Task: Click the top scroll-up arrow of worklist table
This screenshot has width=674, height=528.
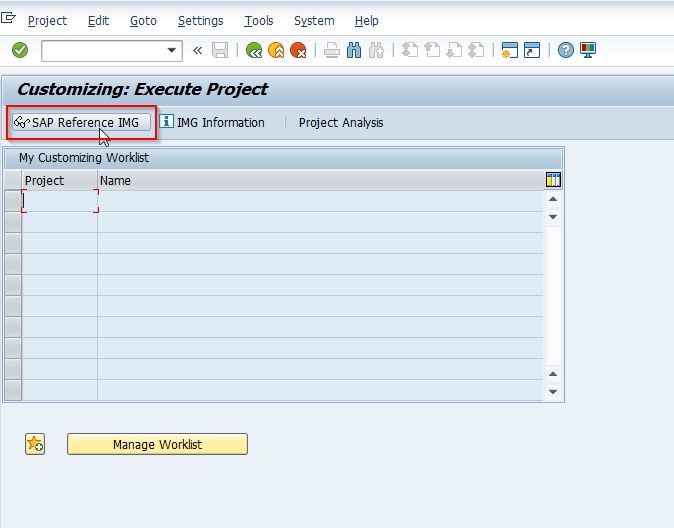Action: click(x=553, y=199)
